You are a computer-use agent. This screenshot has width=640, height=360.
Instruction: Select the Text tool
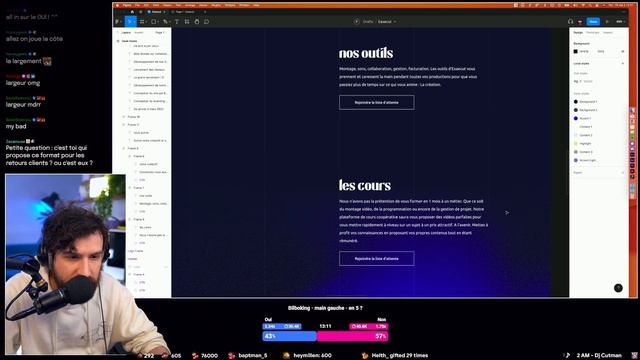coord(177,22)
